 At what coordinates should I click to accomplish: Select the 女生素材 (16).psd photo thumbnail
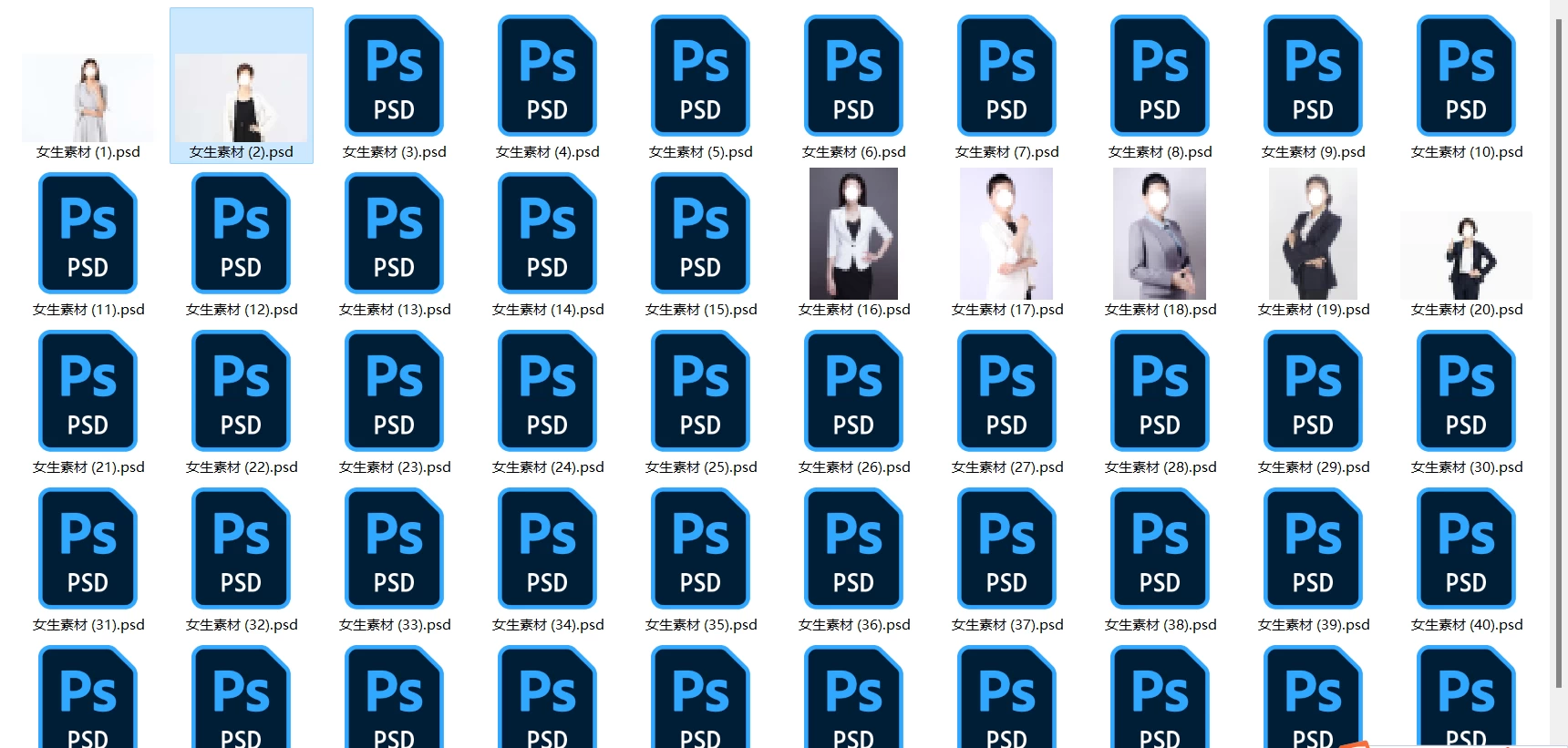tap(853, 233)
